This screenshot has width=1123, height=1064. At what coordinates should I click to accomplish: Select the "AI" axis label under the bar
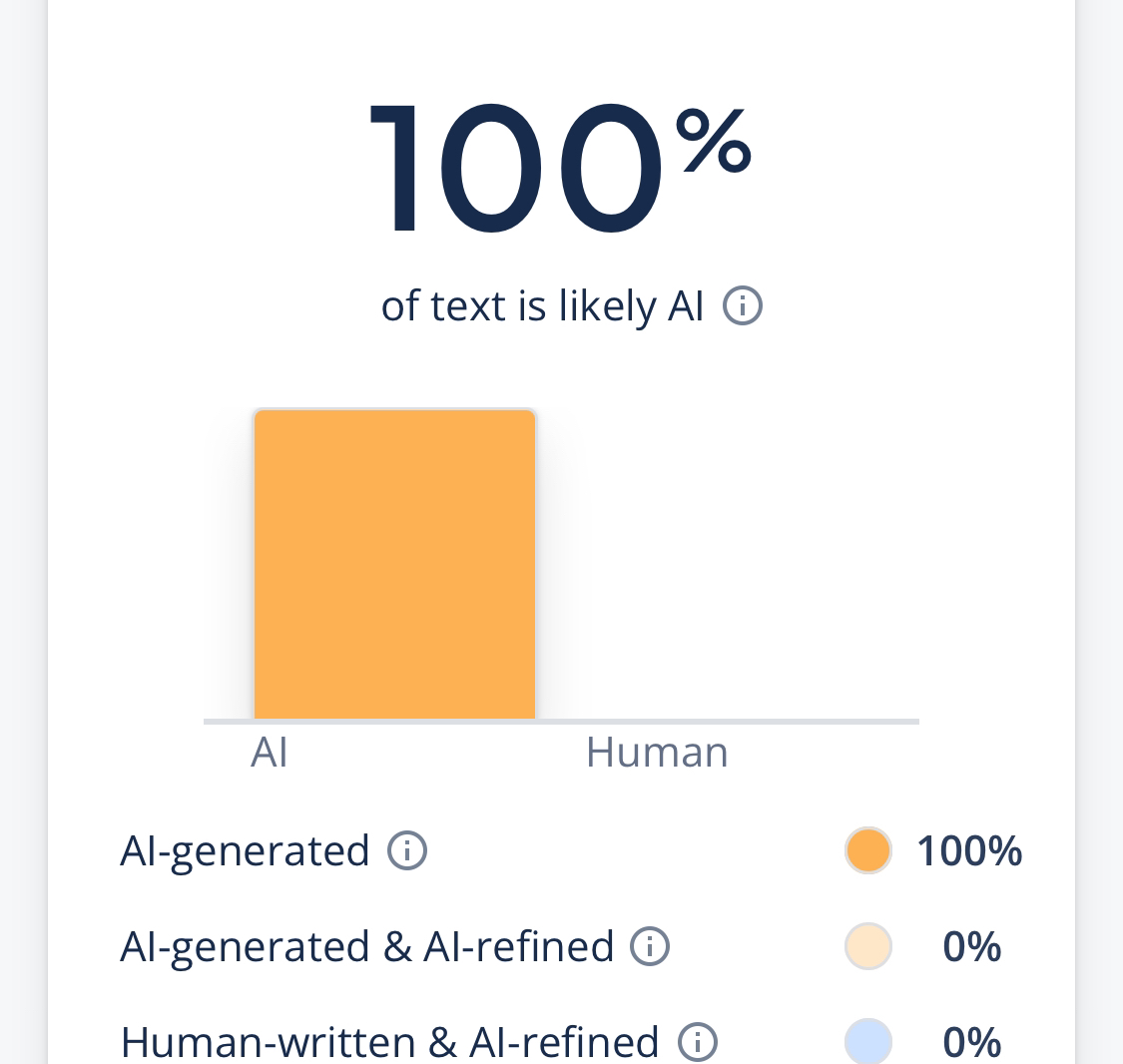point(270,753)
